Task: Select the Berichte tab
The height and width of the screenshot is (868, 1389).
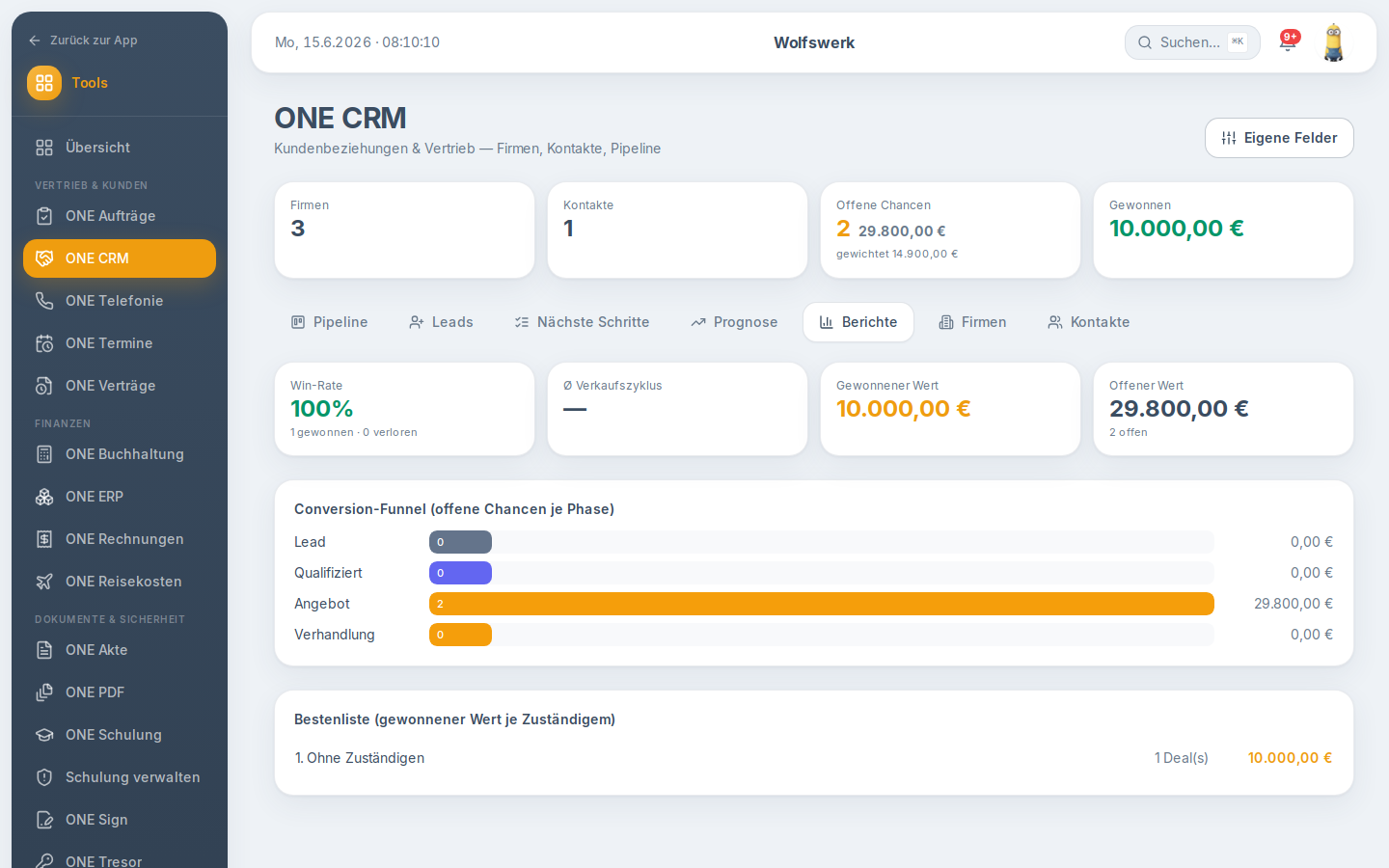Action: click(858, 322)
